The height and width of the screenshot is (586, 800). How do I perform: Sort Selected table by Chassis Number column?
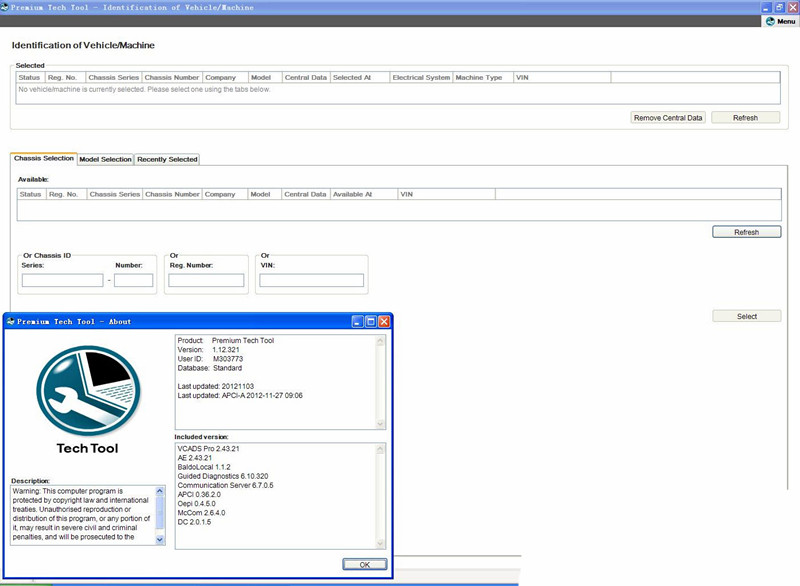[x=172, y=78]
